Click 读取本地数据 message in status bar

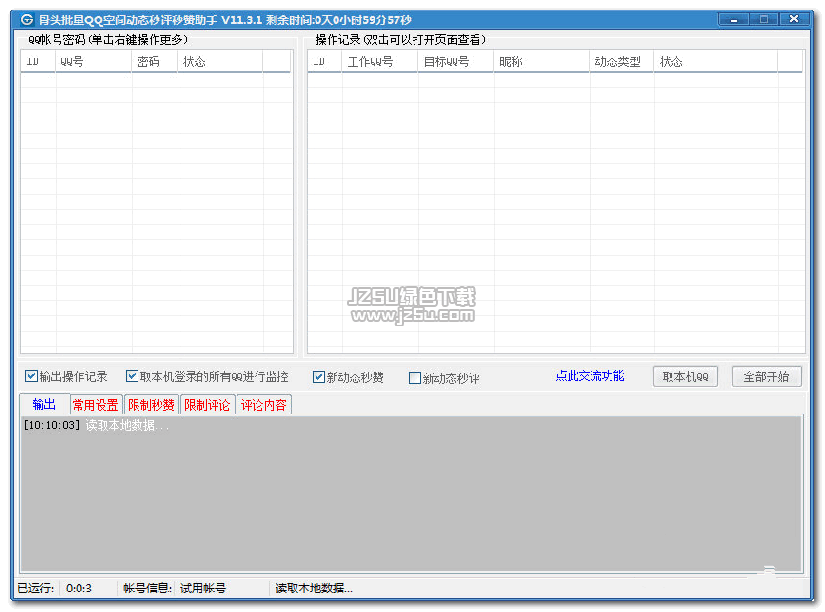click(314, 588)
